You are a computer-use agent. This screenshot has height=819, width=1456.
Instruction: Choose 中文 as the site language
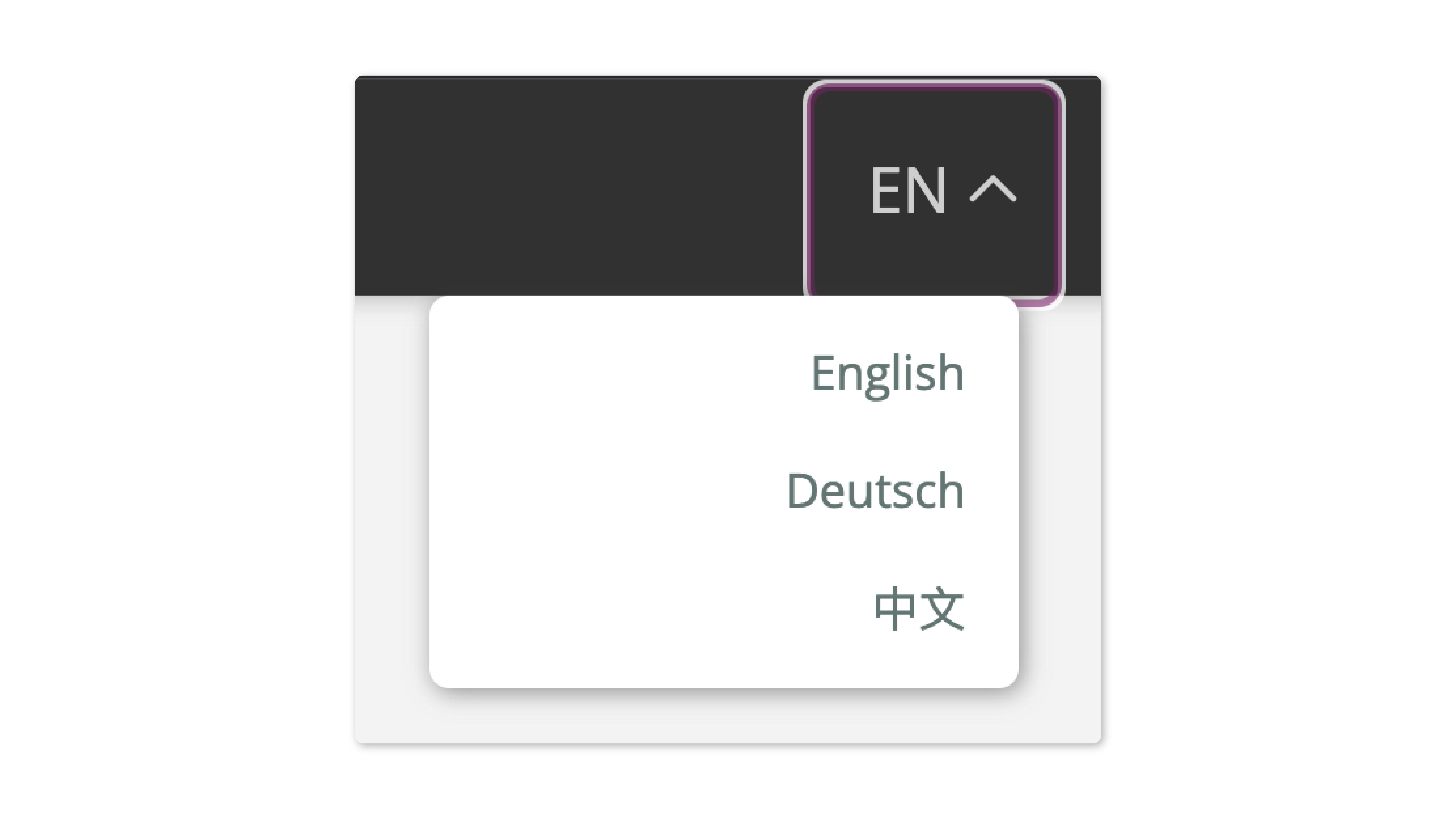tap(918, 608)
